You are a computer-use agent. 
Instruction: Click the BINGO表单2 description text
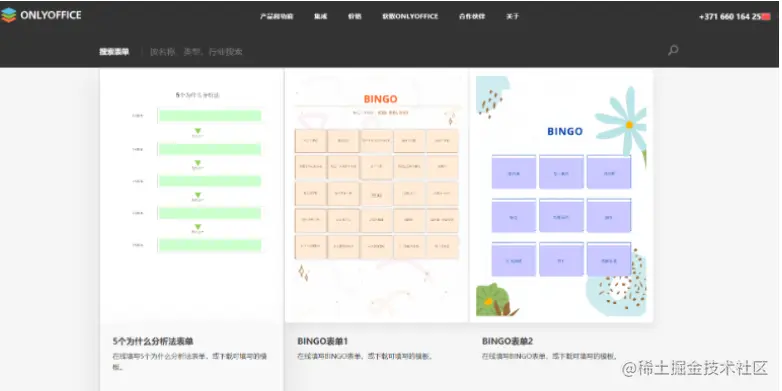coord(551,357)
